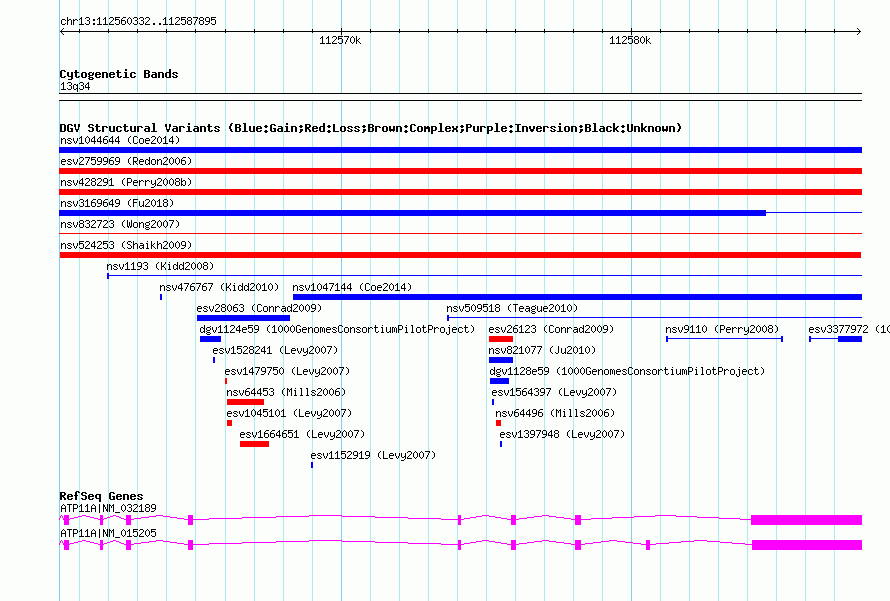This screenshot has width=890, height=601.
Task: Click the span line under nsv9110
Action: point(724,339)
